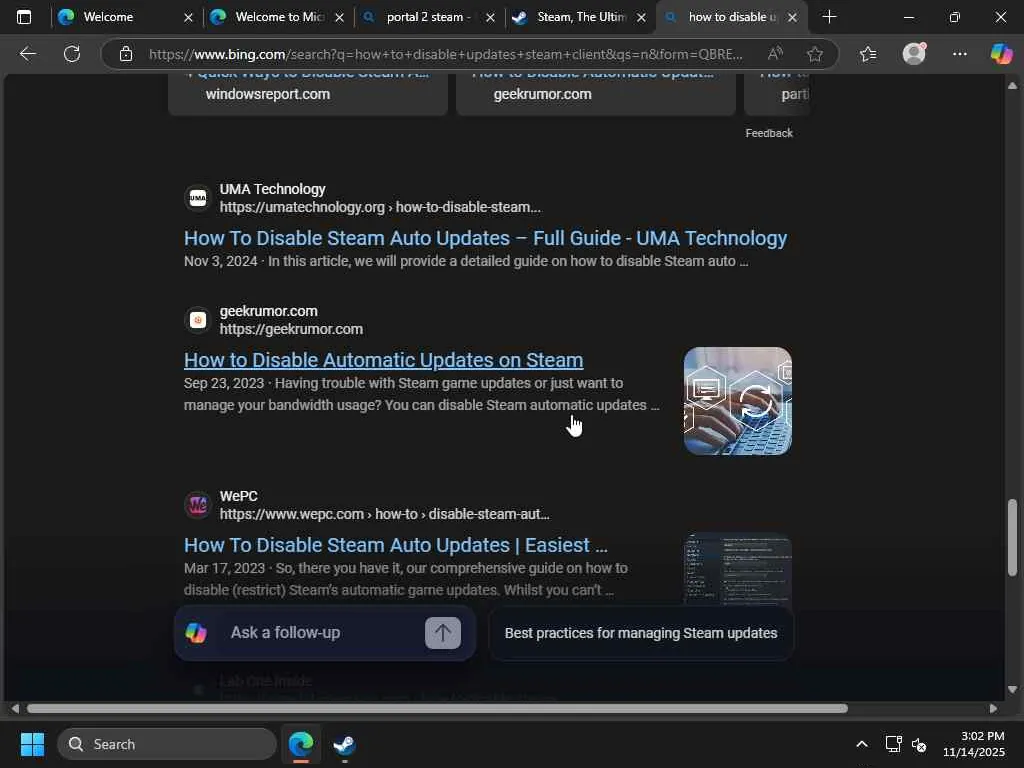
Task: Refresh the page
Action: 72,54
